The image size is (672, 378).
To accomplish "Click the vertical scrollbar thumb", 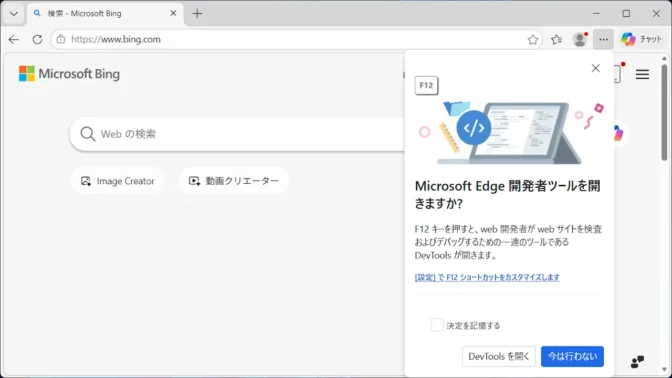I will click(664, 112).
